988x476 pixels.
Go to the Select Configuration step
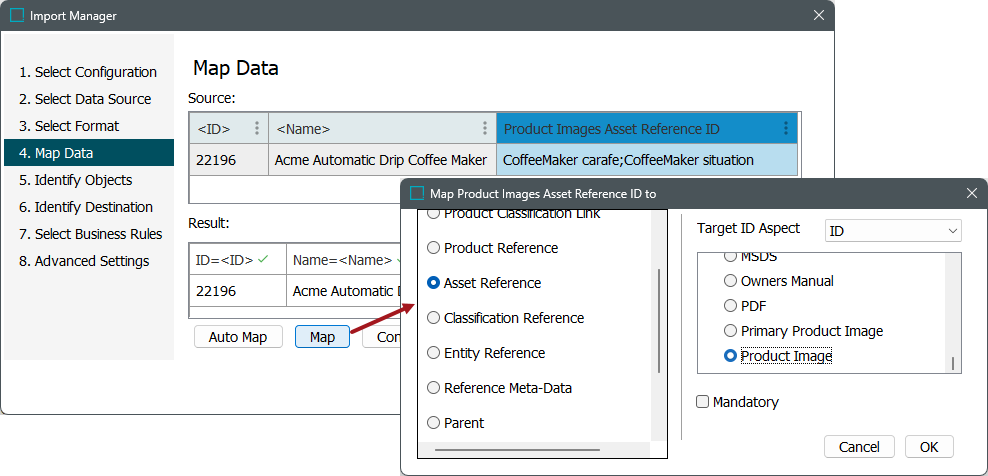(x=96, y=72)
